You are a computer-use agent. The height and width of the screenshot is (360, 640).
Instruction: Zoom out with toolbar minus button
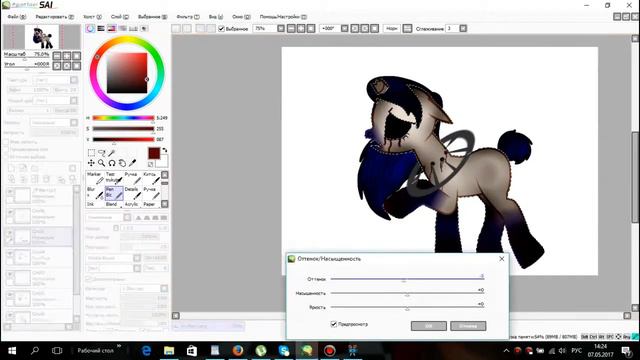click(291, 29)
